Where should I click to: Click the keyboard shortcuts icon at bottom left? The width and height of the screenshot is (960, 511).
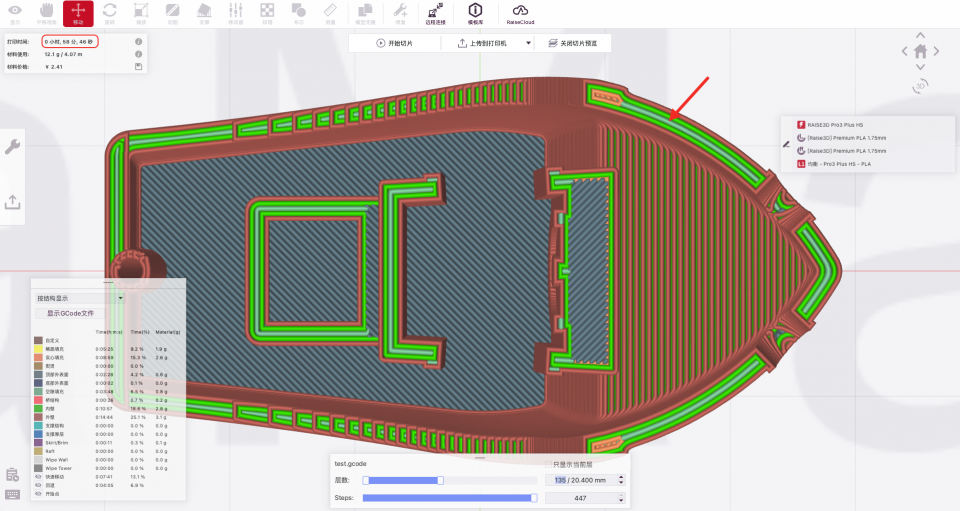point(12,494)
